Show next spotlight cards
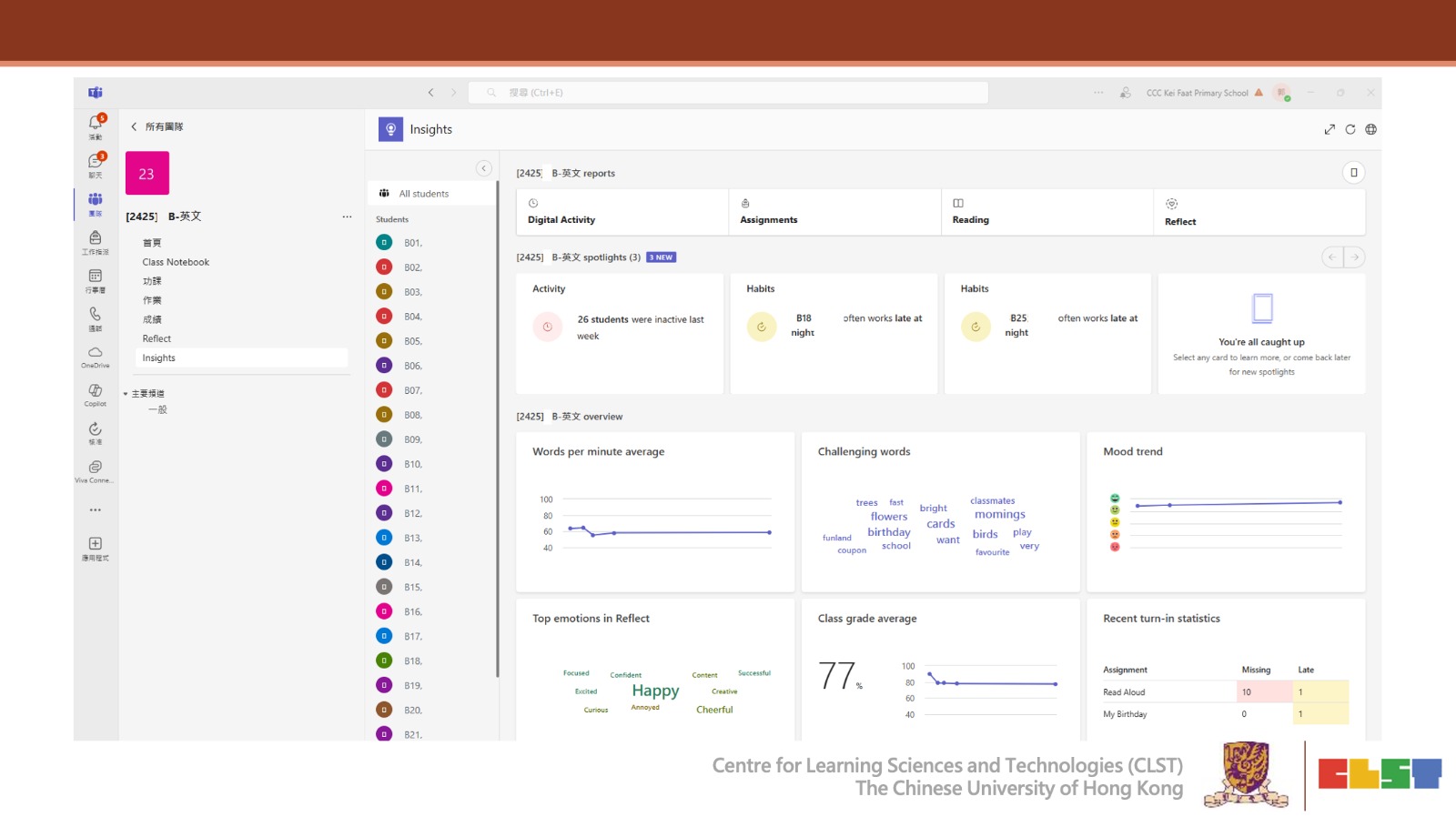 [1355, 257]
